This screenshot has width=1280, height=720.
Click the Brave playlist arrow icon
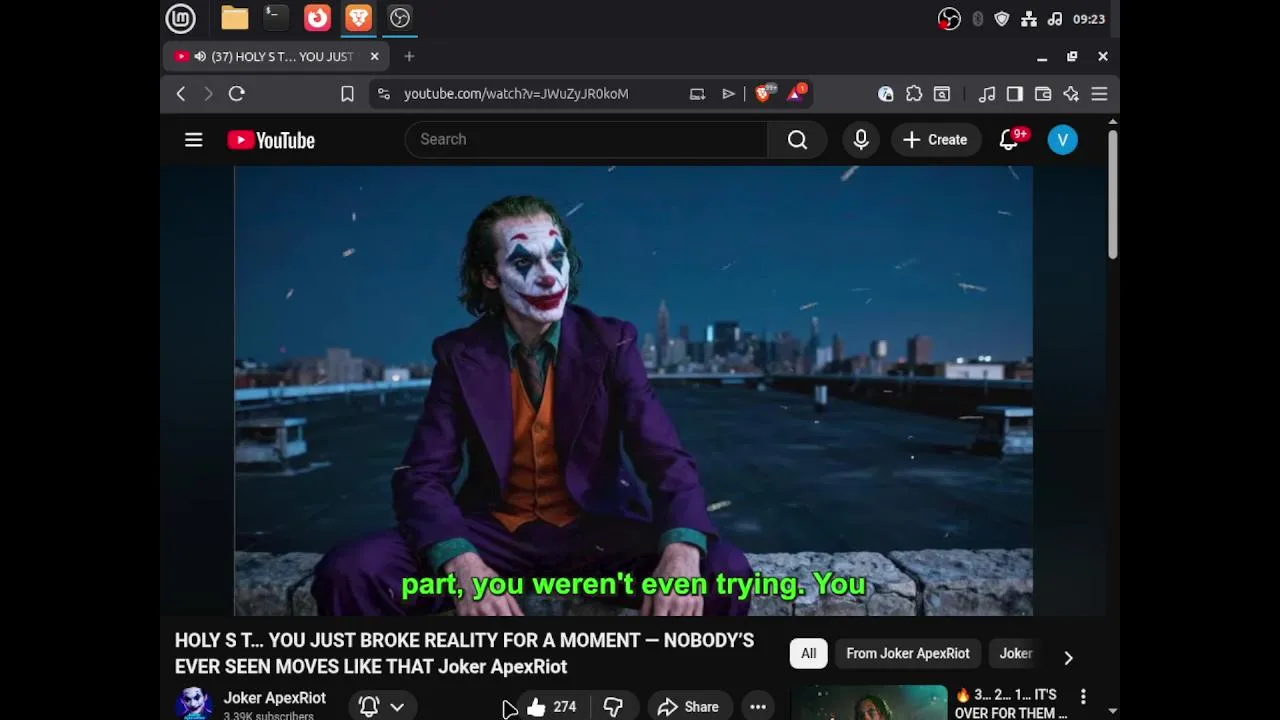728,94
